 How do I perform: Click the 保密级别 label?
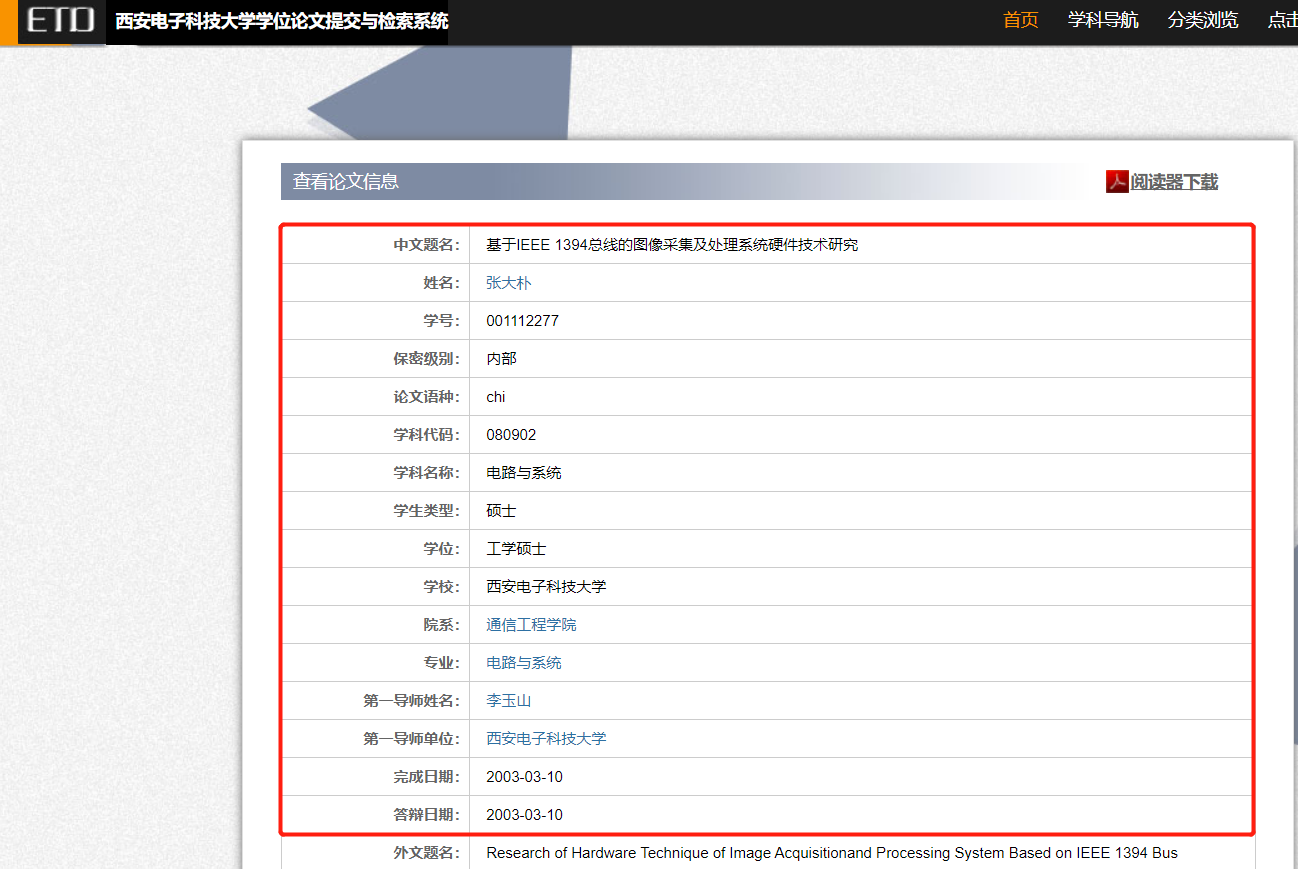(x=427, y=359)
